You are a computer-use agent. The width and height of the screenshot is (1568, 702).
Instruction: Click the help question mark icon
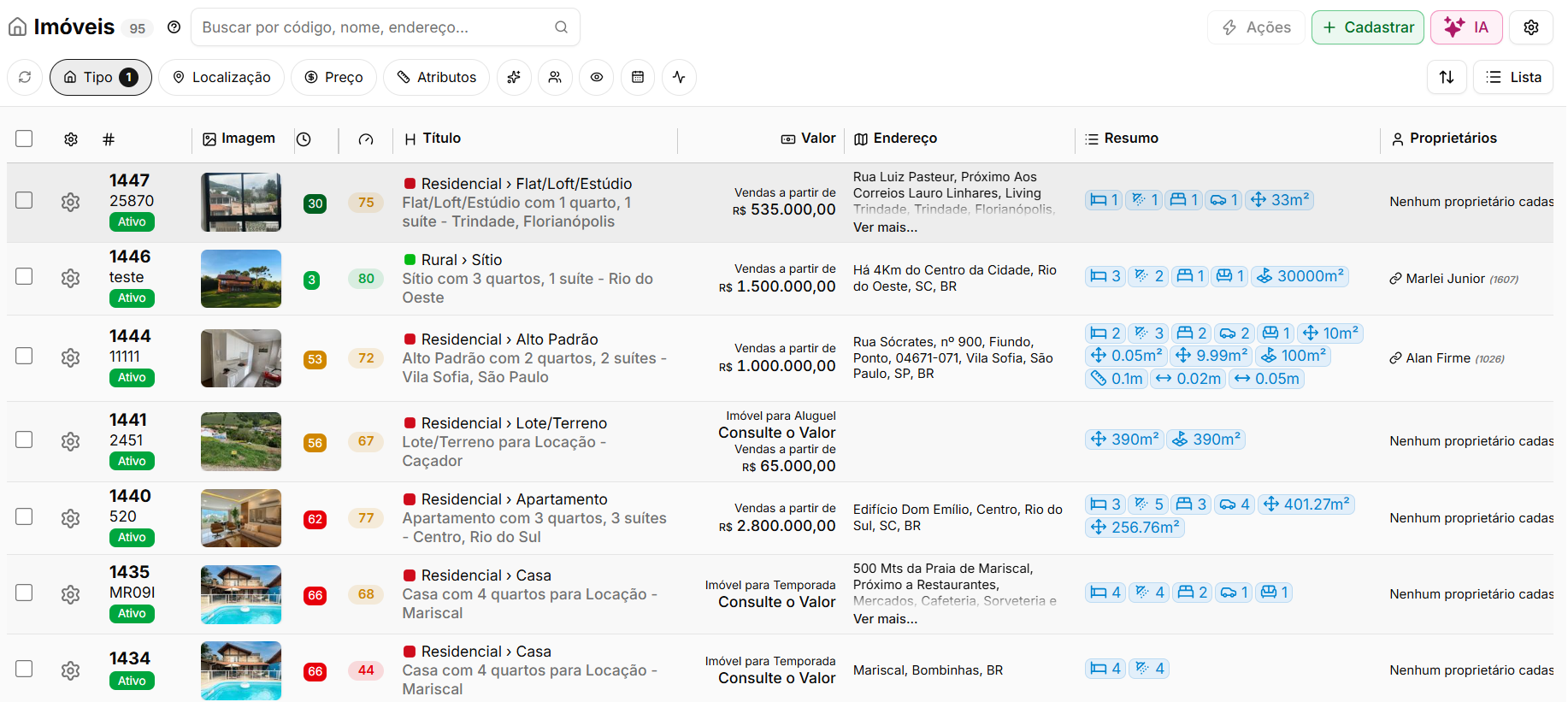pos(174,27)
